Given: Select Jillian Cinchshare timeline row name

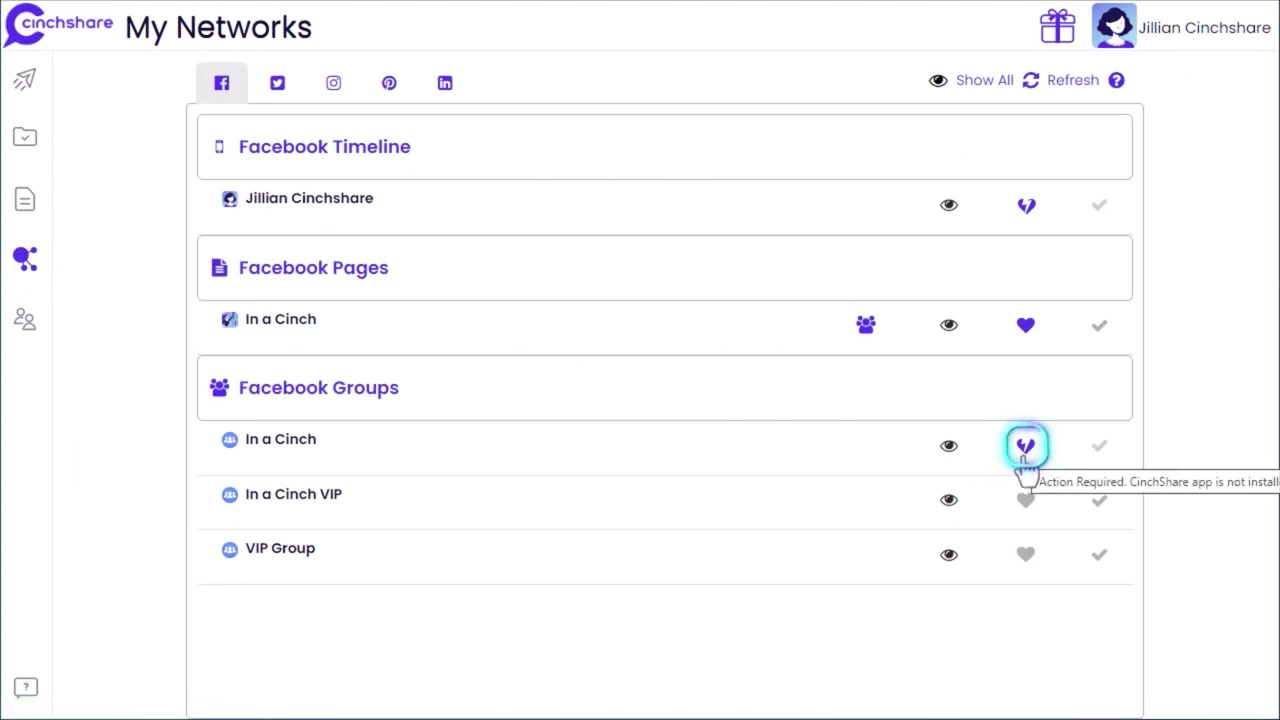Looking at the screenshot, I should pos(309,198).
